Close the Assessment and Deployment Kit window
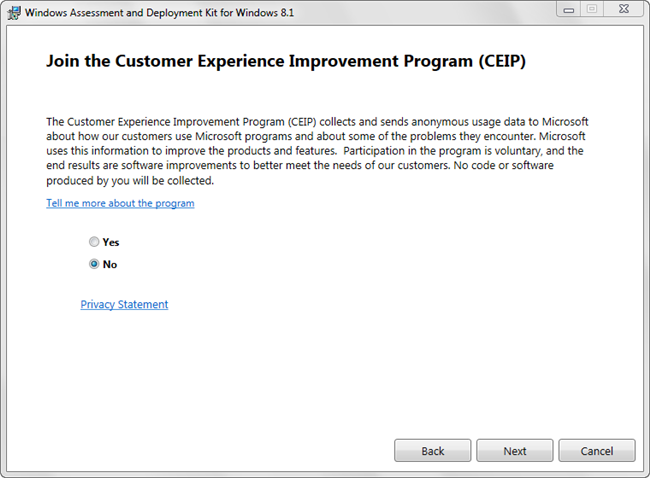This screenshot has height=478, width=650. (622, 11)
